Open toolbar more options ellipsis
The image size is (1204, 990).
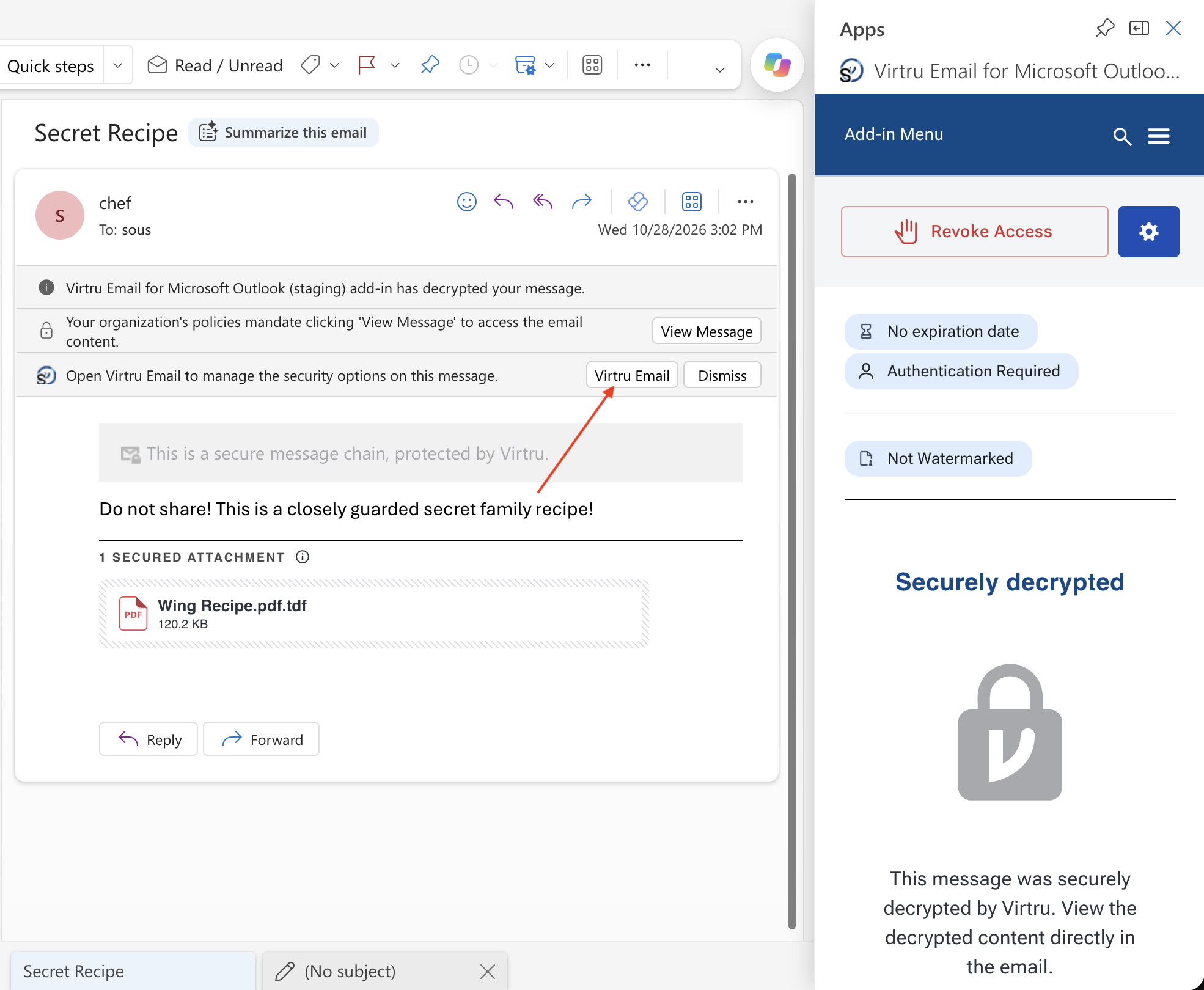click(x=642, y=65)
